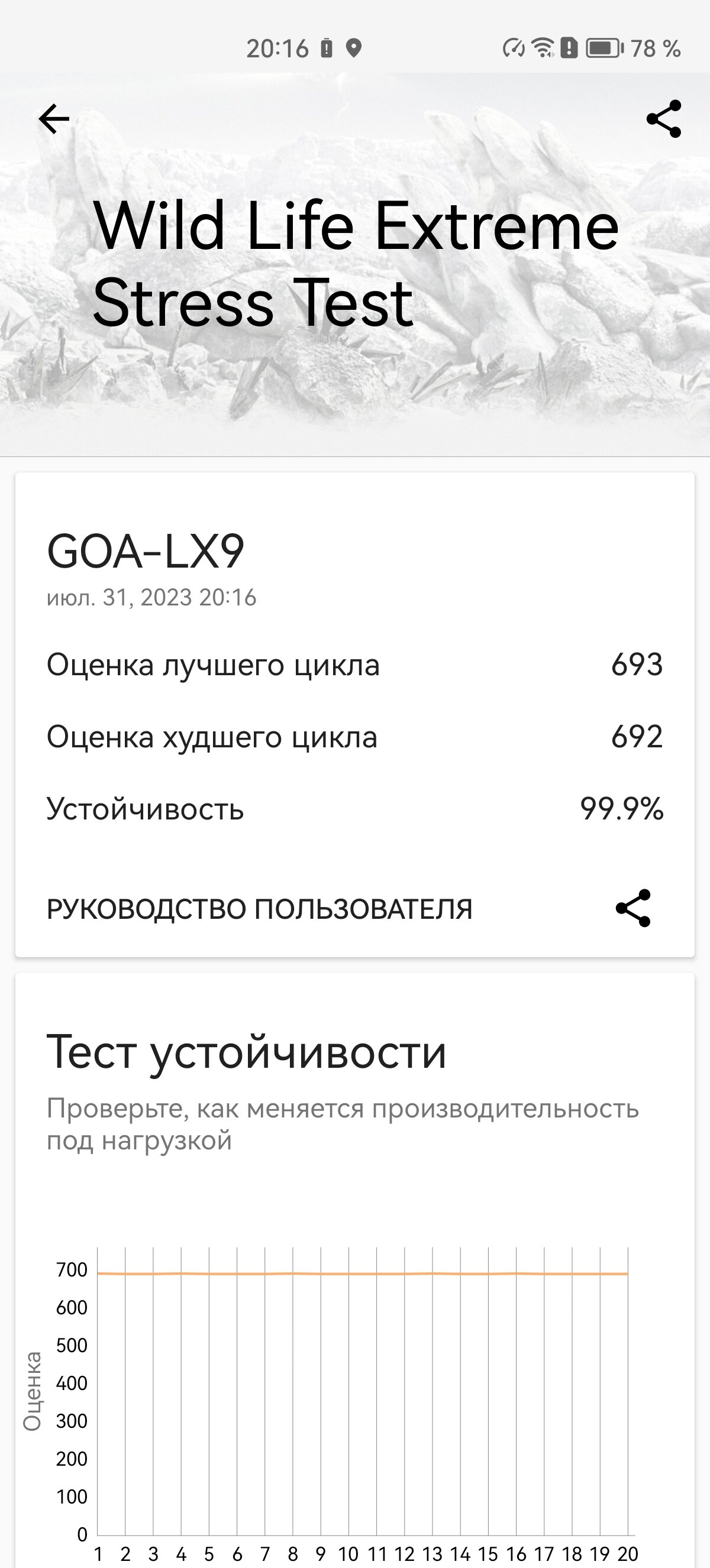Viewport: 710px width, 1568px height.
Task: Tap the stability value 99.9%
Action: tap(622, 809)
